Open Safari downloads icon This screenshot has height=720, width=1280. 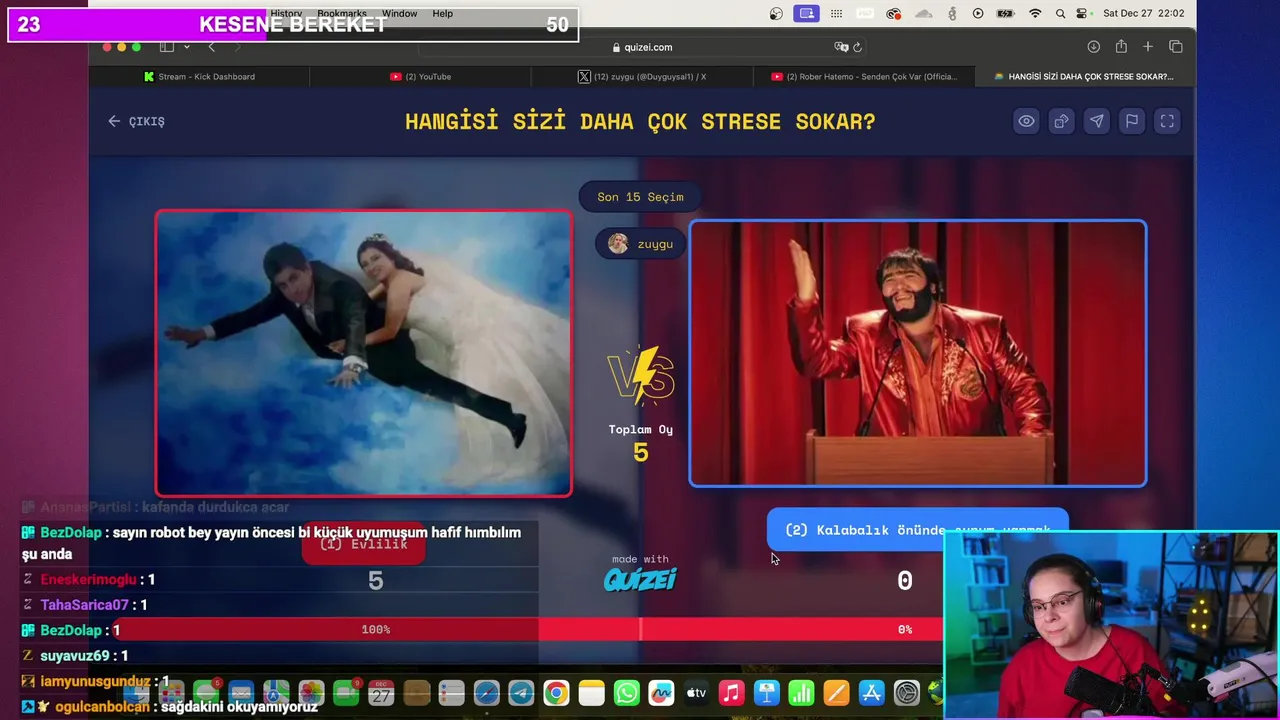click(x=1094, y=47)
